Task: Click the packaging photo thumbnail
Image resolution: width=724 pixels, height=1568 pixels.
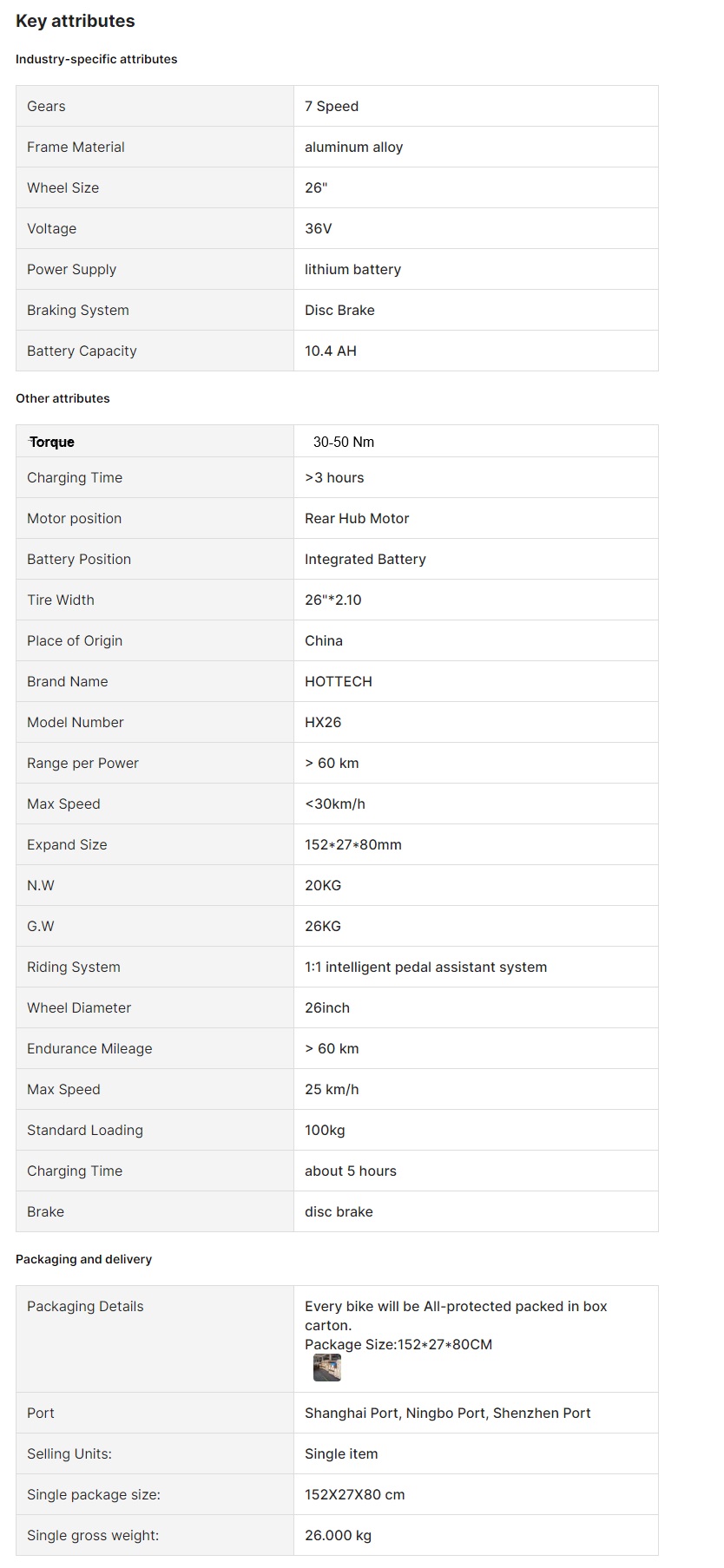Action: (x=326, y=1368)
